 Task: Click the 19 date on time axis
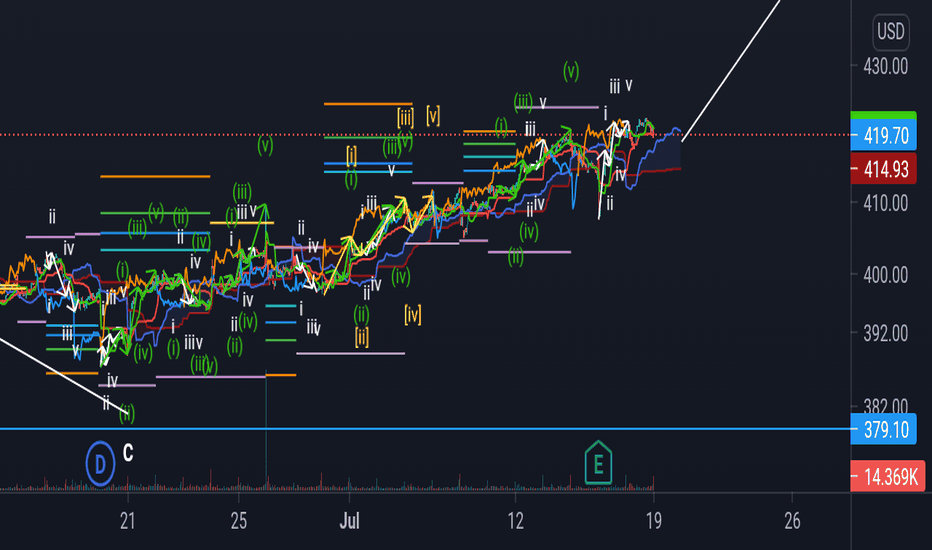tap(653, 521)
